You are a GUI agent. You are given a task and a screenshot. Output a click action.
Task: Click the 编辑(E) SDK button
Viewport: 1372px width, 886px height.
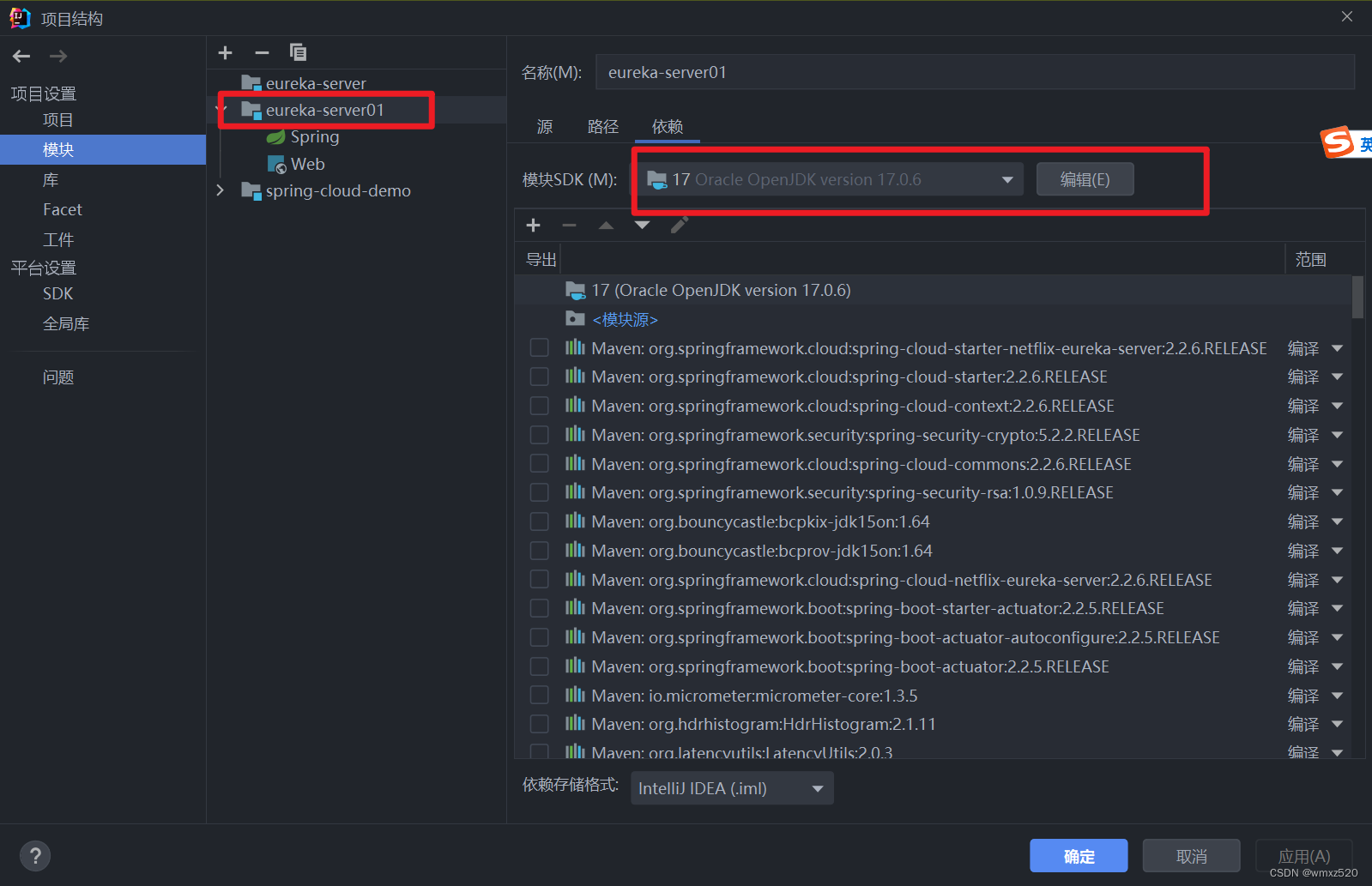pyautogui.click(x=1085, y=179)
